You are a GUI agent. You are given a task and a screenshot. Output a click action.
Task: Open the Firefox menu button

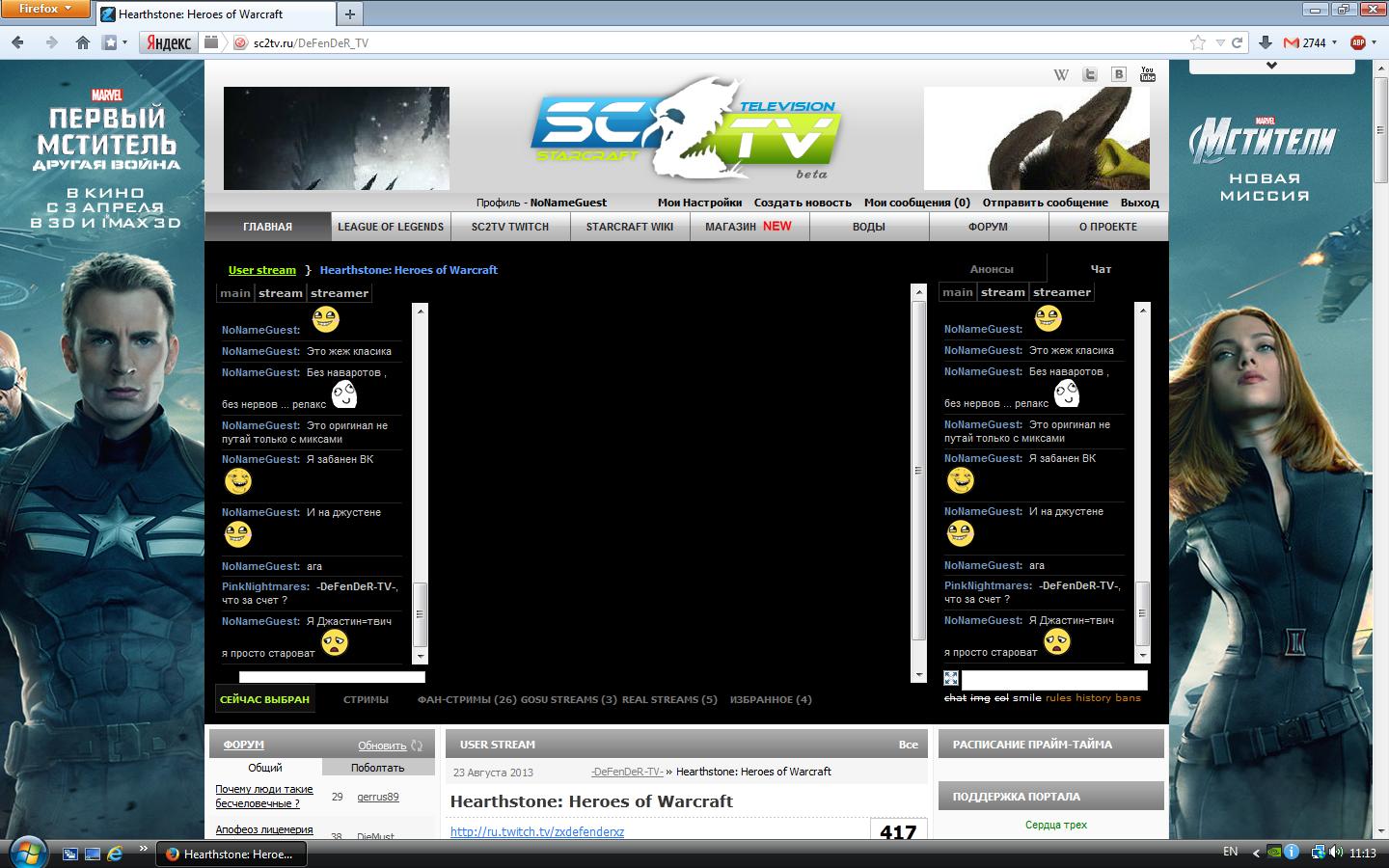(x=45, y=9)
